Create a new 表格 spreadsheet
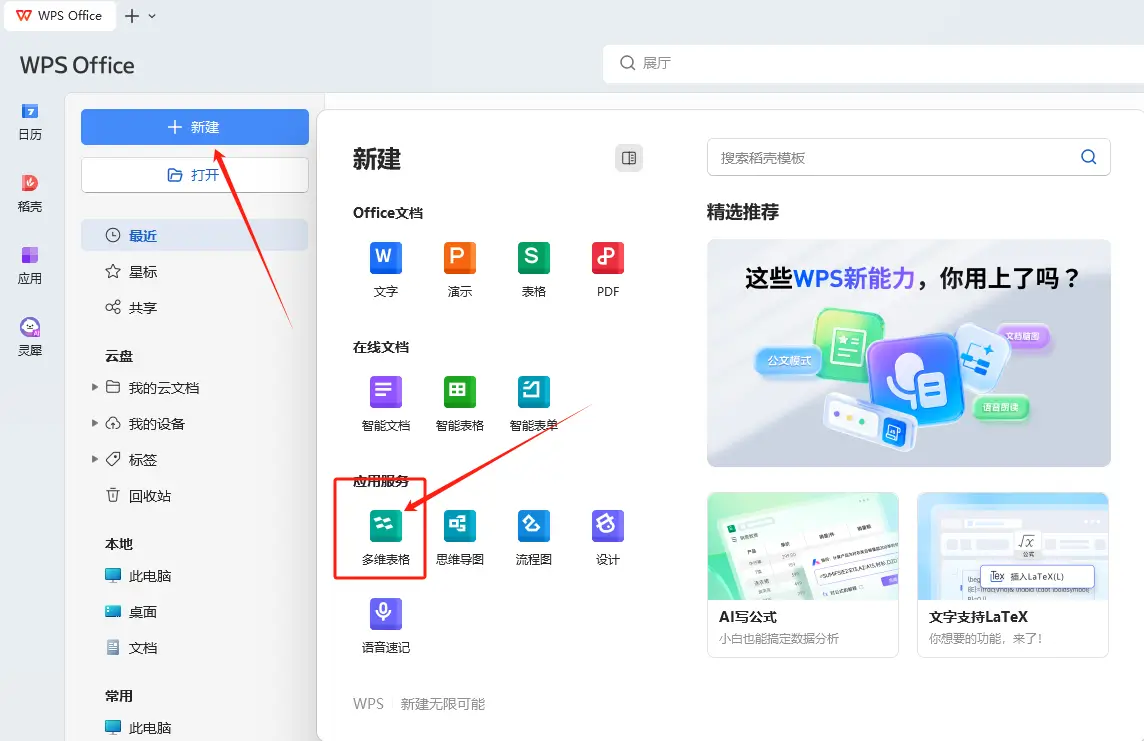Image resolution: width=1144 pixels, height=741 pixels. [533, 270]
